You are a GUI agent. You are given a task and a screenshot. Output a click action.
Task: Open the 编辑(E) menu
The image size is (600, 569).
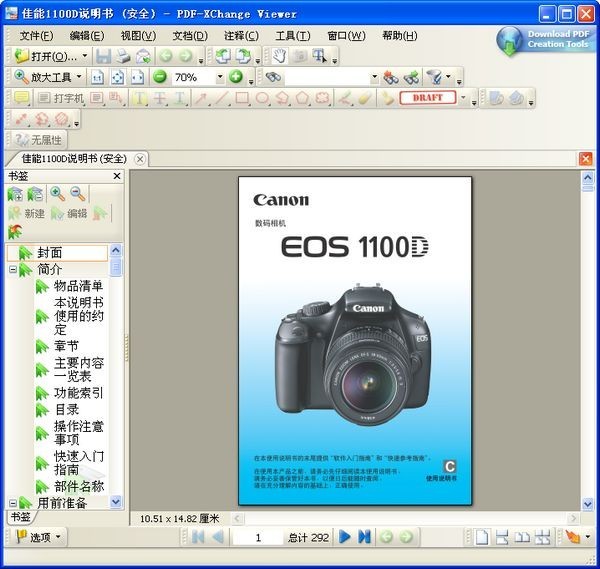[87, 36]
